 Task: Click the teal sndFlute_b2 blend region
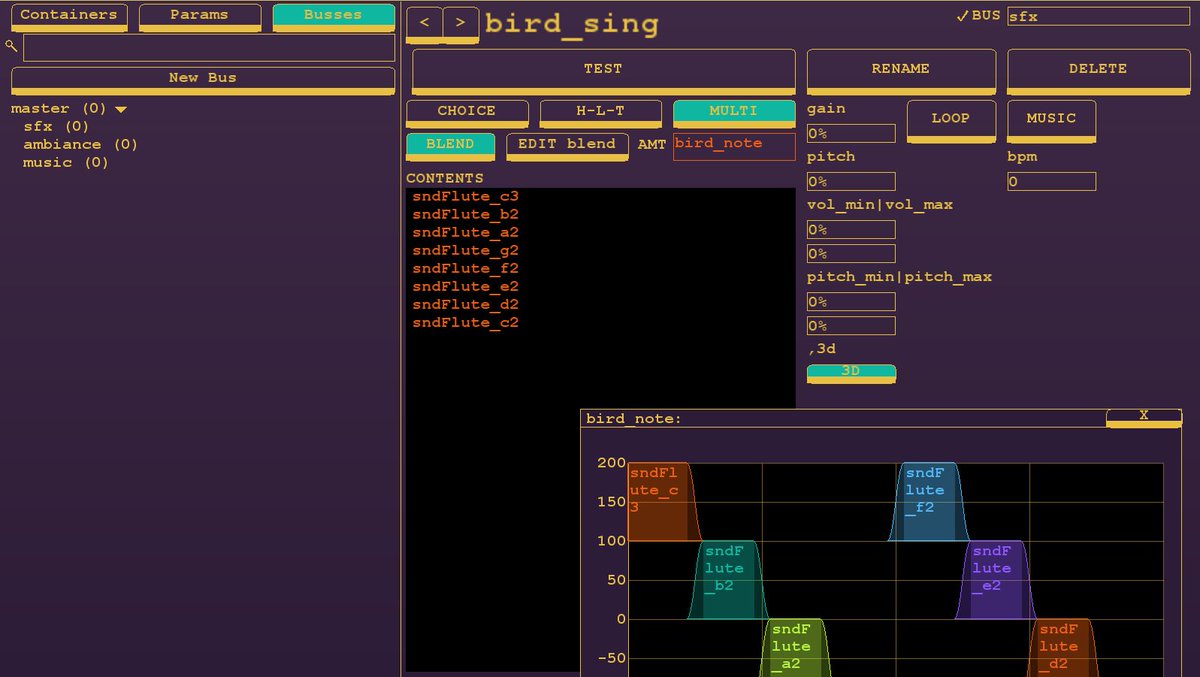[727, 580]
